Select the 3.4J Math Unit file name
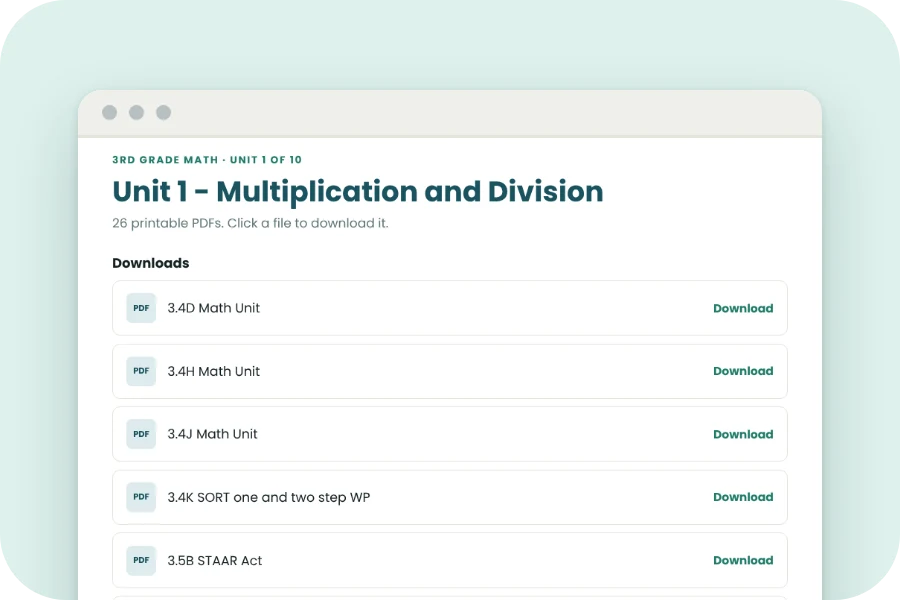The width and height of the screenshot is (900, 600). pos(212,434)
